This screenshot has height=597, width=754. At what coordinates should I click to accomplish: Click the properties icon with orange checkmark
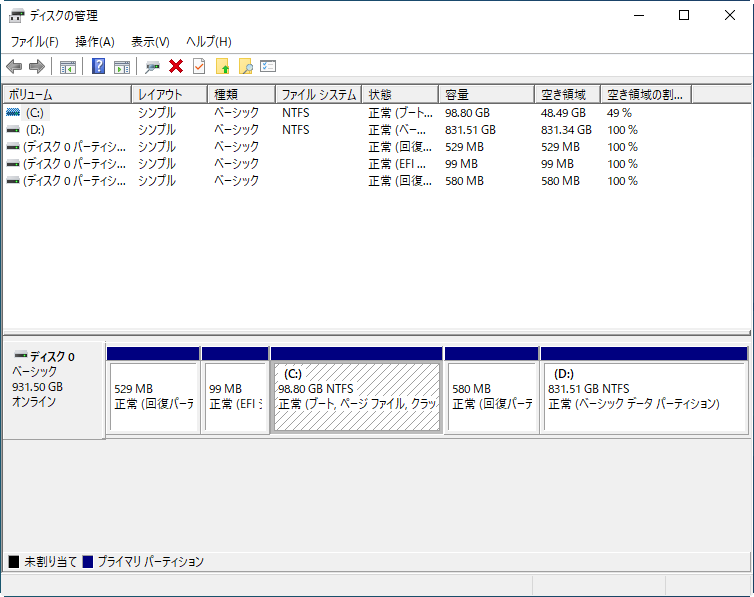tap(199, 66)
